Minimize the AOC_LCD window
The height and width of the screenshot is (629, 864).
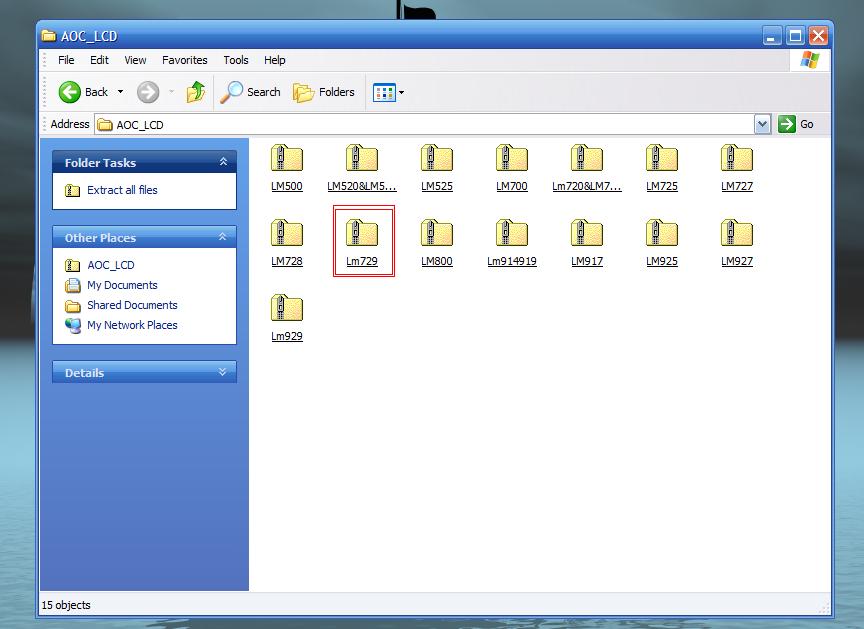(x=772, y=36)
